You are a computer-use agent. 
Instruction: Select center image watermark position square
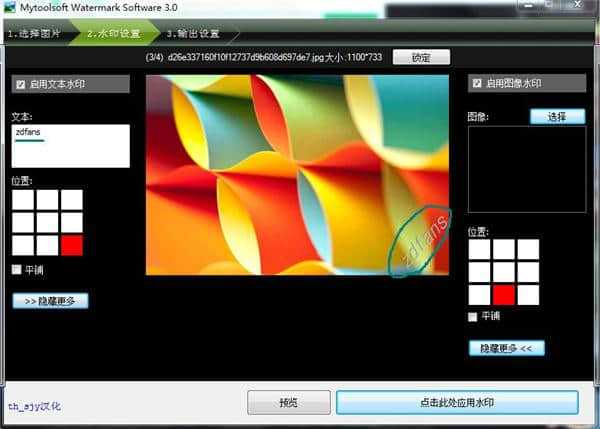point(503,272)
